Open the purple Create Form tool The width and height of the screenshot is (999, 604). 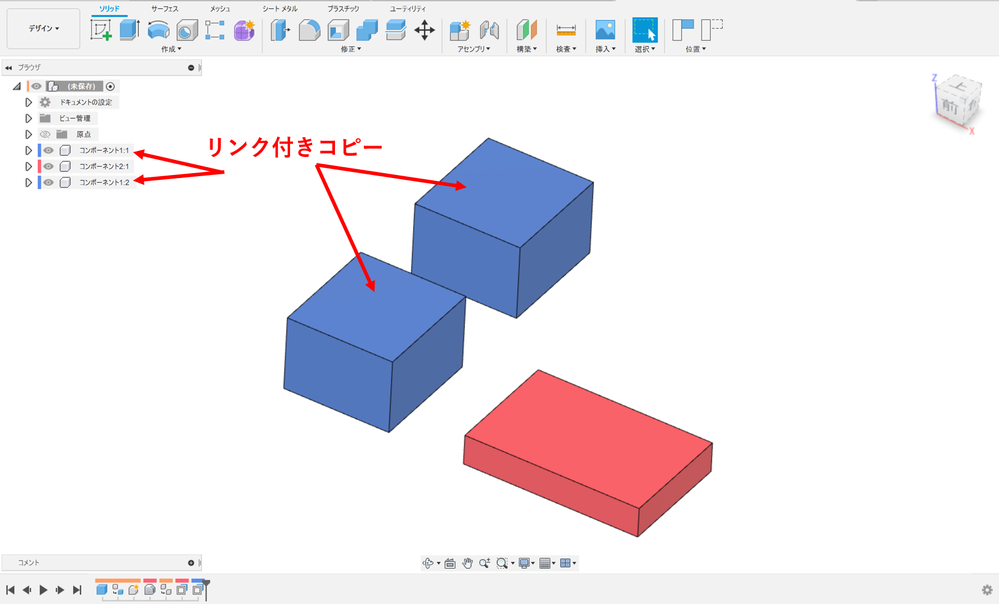244,30
